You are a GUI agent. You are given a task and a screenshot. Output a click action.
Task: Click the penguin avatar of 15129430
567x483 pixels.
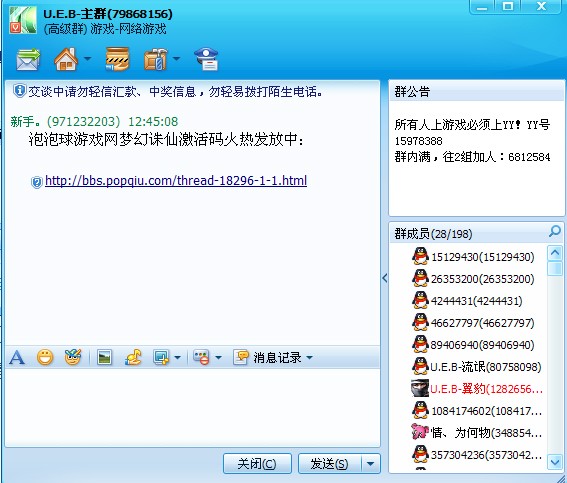click(420, 256)
